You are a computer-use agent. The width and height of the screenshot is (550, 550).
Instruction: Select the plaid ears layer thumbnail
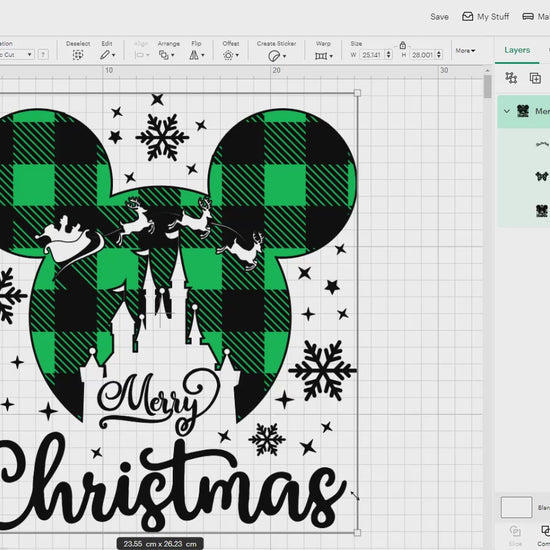click(542, 176)
